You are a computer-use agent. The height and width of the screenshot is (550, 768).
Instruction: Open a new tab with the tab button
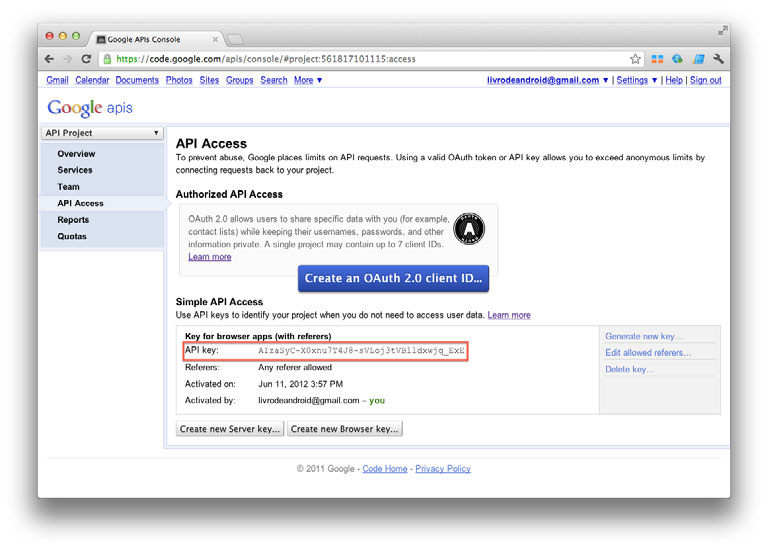(236, 39)
